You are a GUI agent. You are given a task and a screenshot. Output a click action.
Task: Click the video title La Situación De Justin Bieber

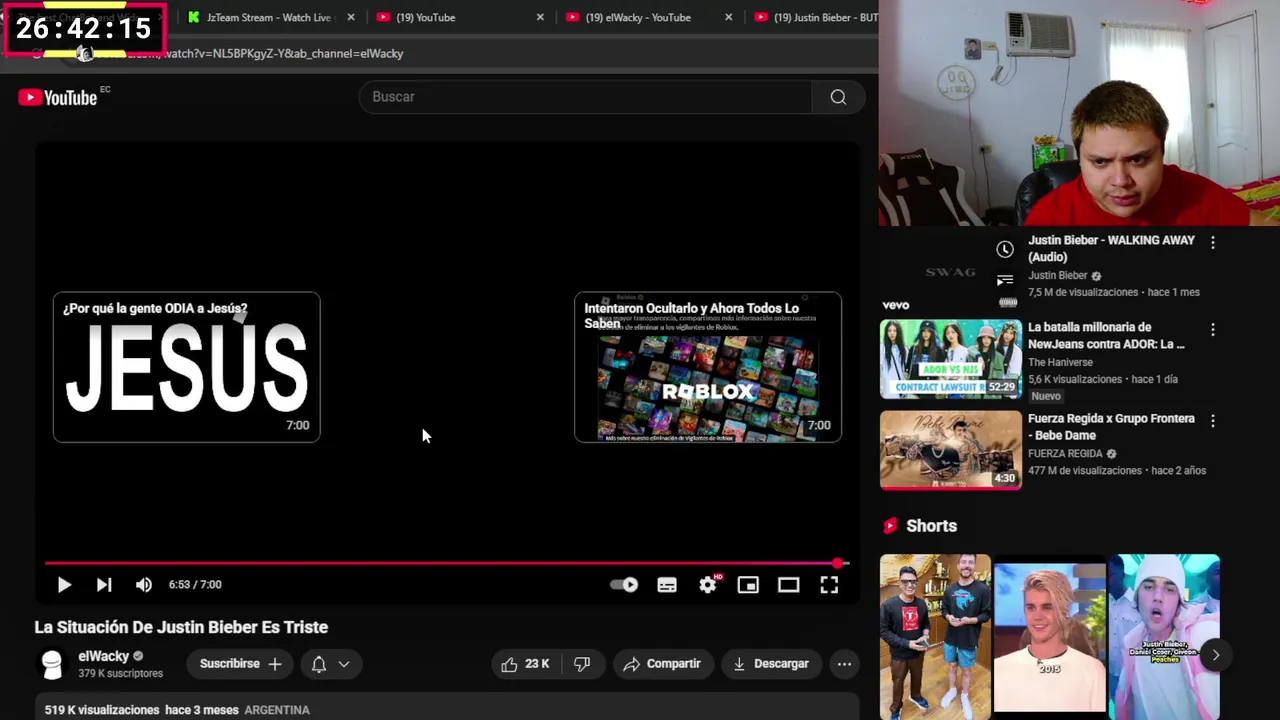tap(181, 627)
